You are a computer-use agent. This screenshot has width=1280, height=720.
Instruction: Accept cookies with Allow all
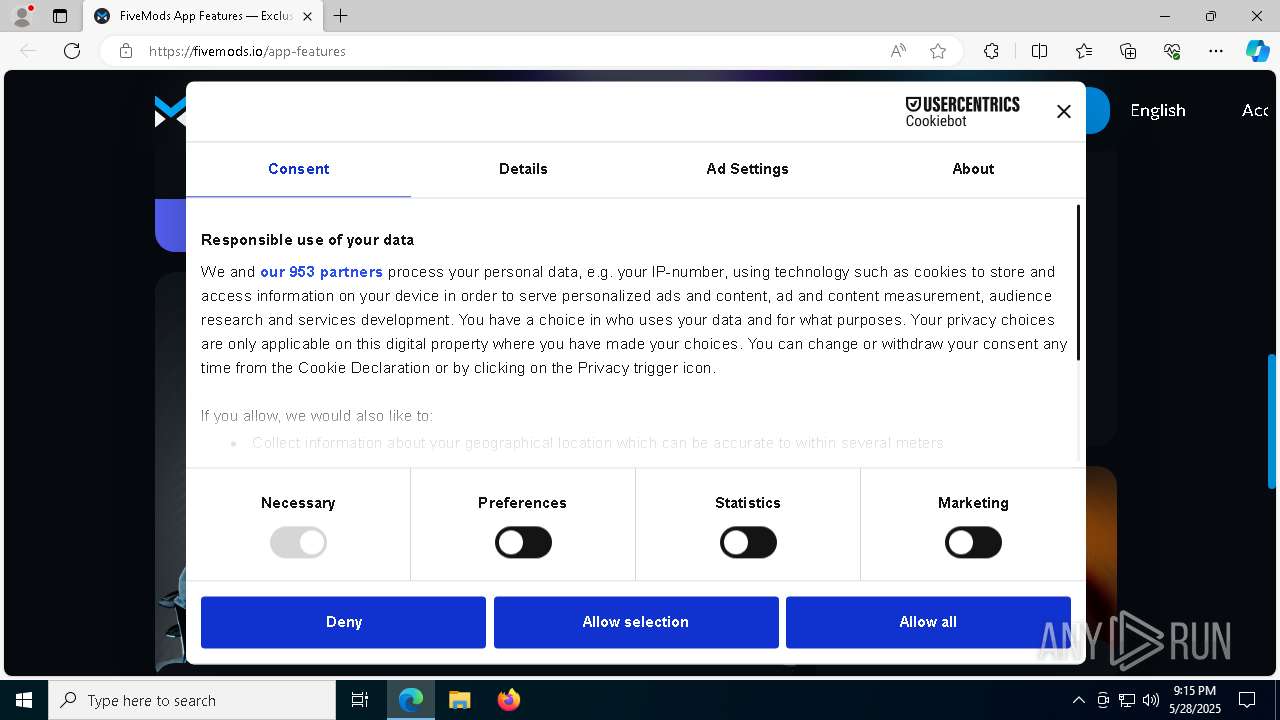pos(928,622)
